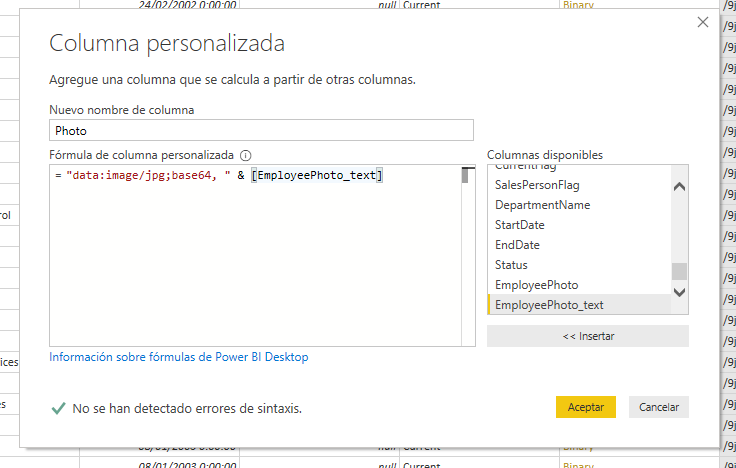Click the "data:image/jpg;base64, " string in formula
Viewport: 736px width, 468px height.
[x=148, y=175]
